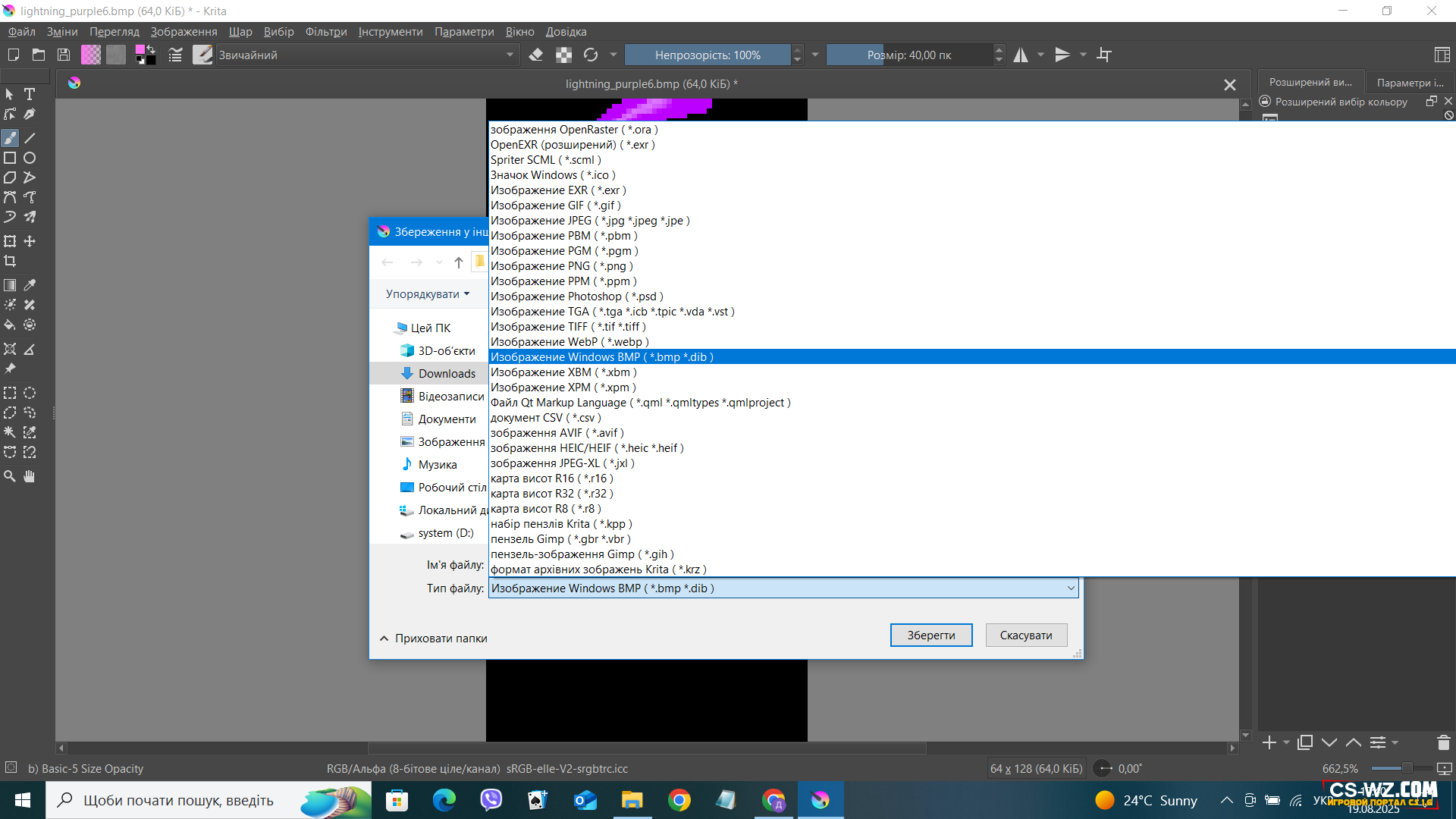1456x819 pixels.
Task: Open the Звичайний blending mode dropdown
Action: 366,55
